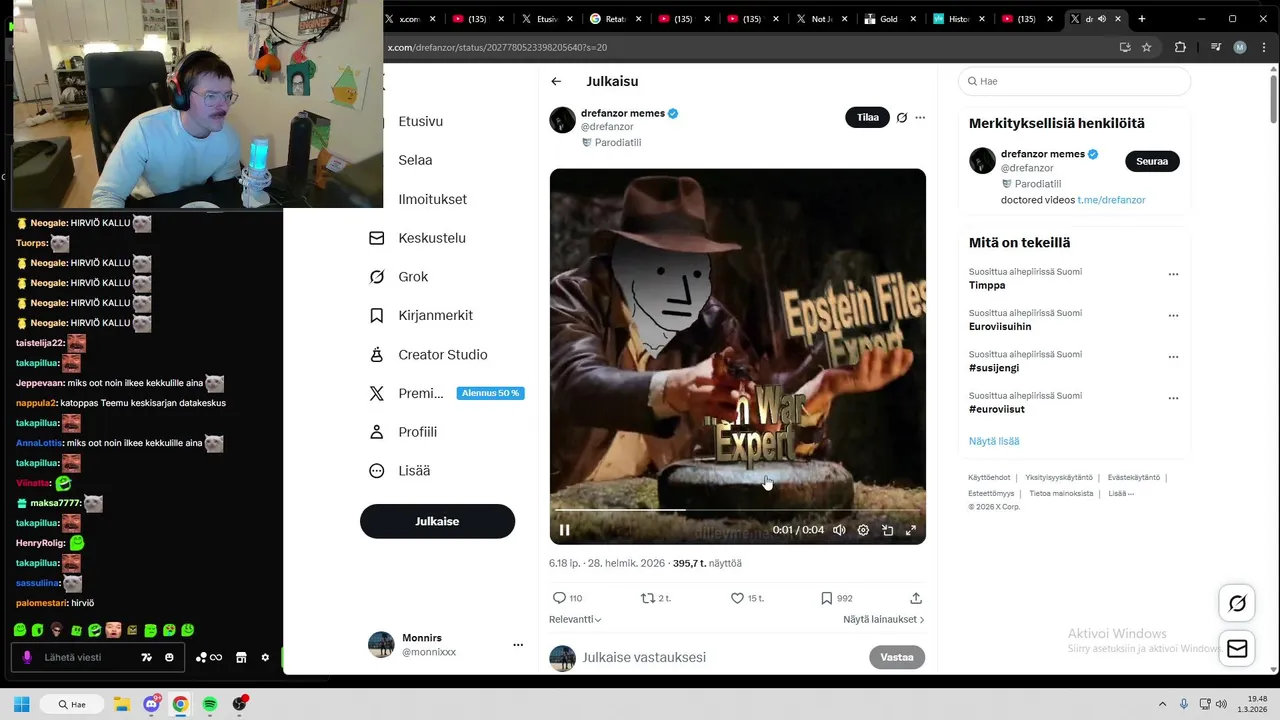
Task: Open the floating Grok button
Action: (x=1237, y=603)
